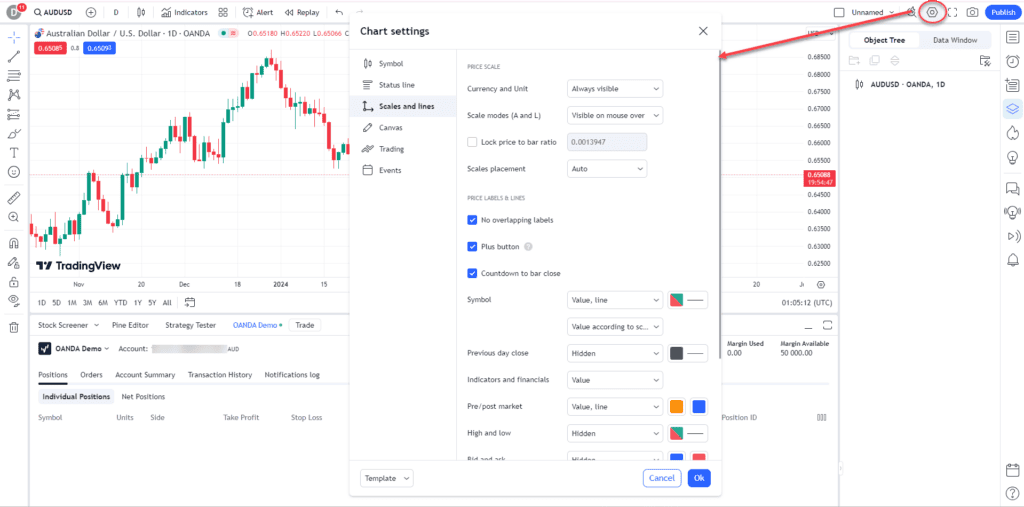Open the Scales placement dropdown
This screenshot has width=1024, height=507.
coord(607,169)
